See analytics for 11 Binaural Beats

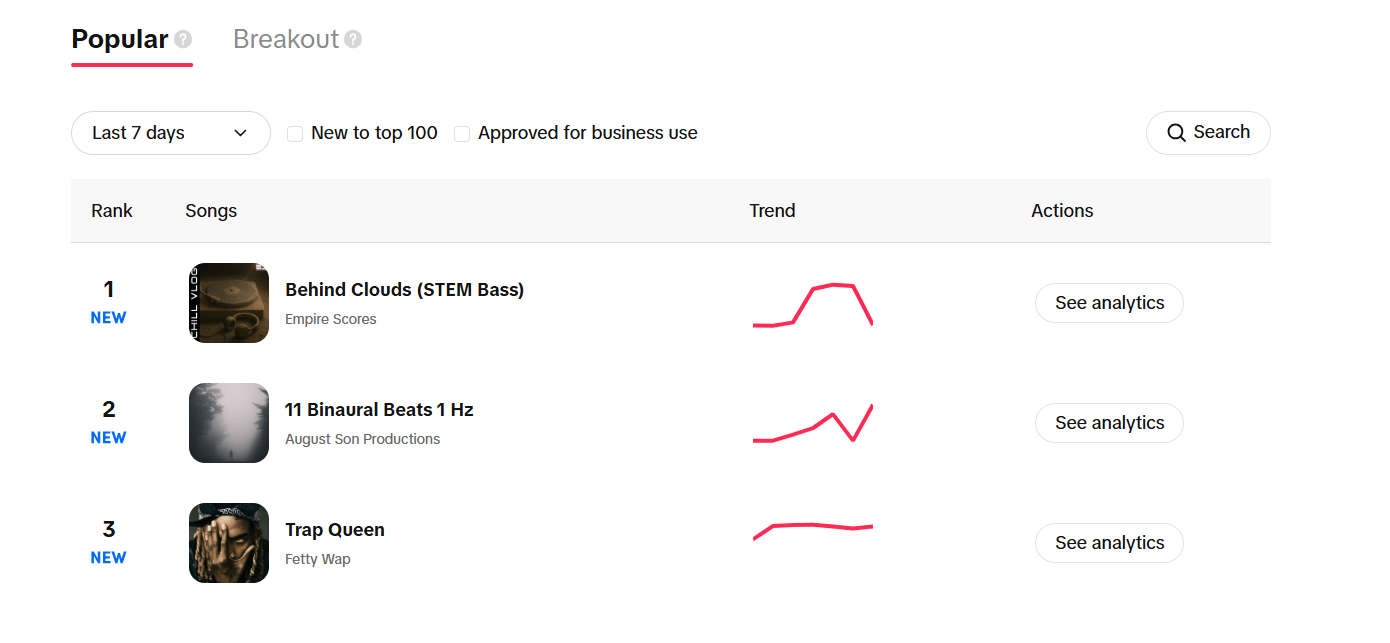1109,423
